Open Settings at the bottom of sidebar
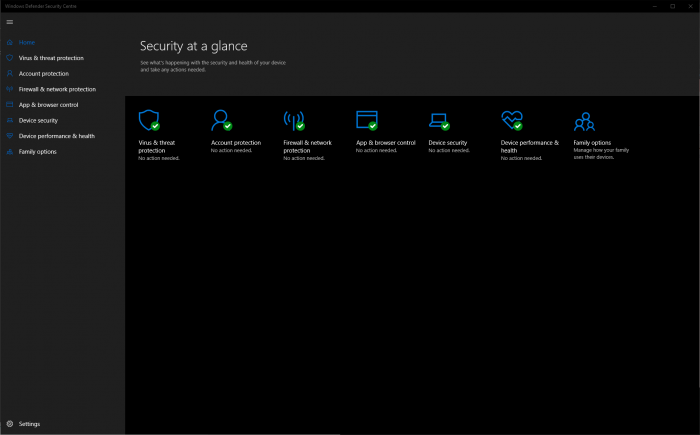Image resolution: width=700 pixels, height=435 pixels. pos(29,424)
